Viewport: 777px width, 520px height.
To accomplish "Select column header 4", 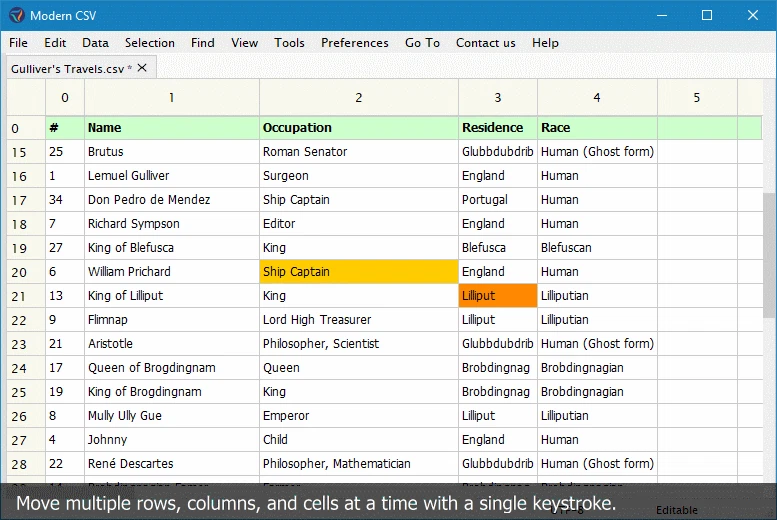I will pyautogui.click(x=597, y=98).
